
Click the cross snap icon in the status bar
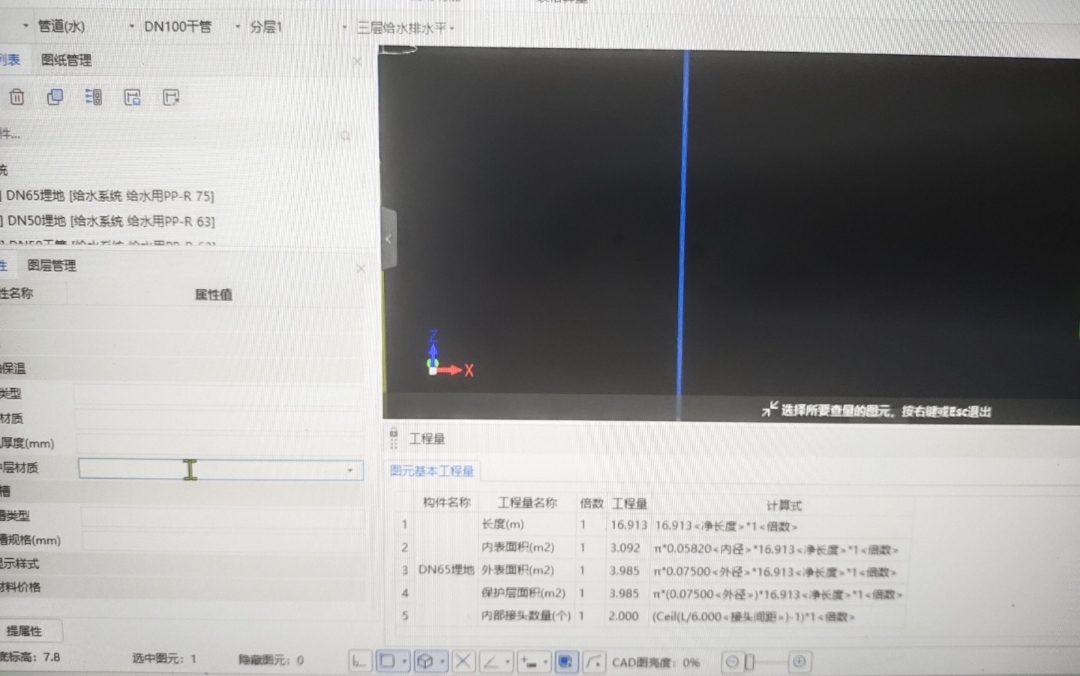[463, 662]
